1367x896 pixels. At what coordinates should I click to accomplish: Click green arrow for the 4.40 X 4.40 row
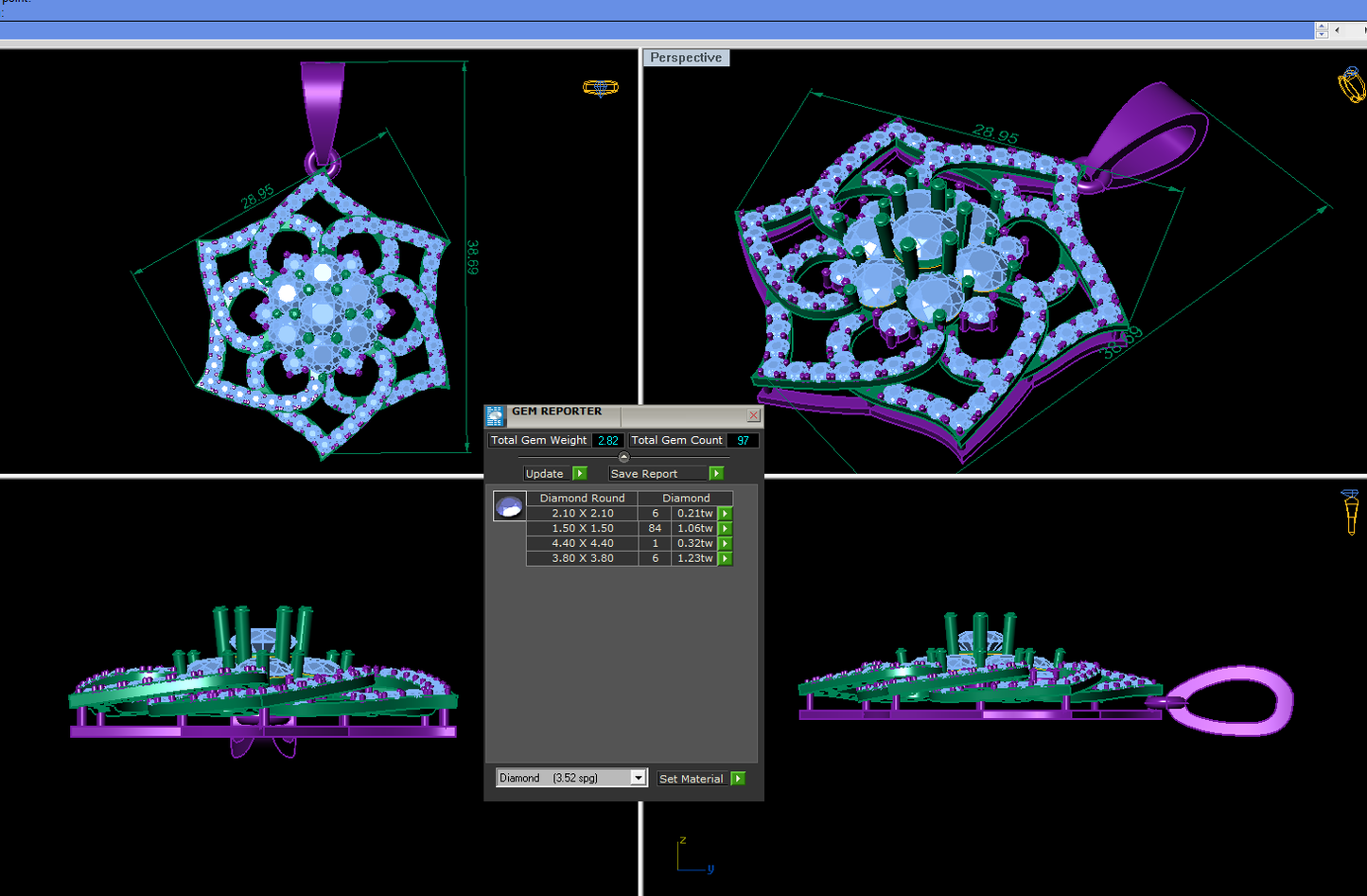[726, 544]
